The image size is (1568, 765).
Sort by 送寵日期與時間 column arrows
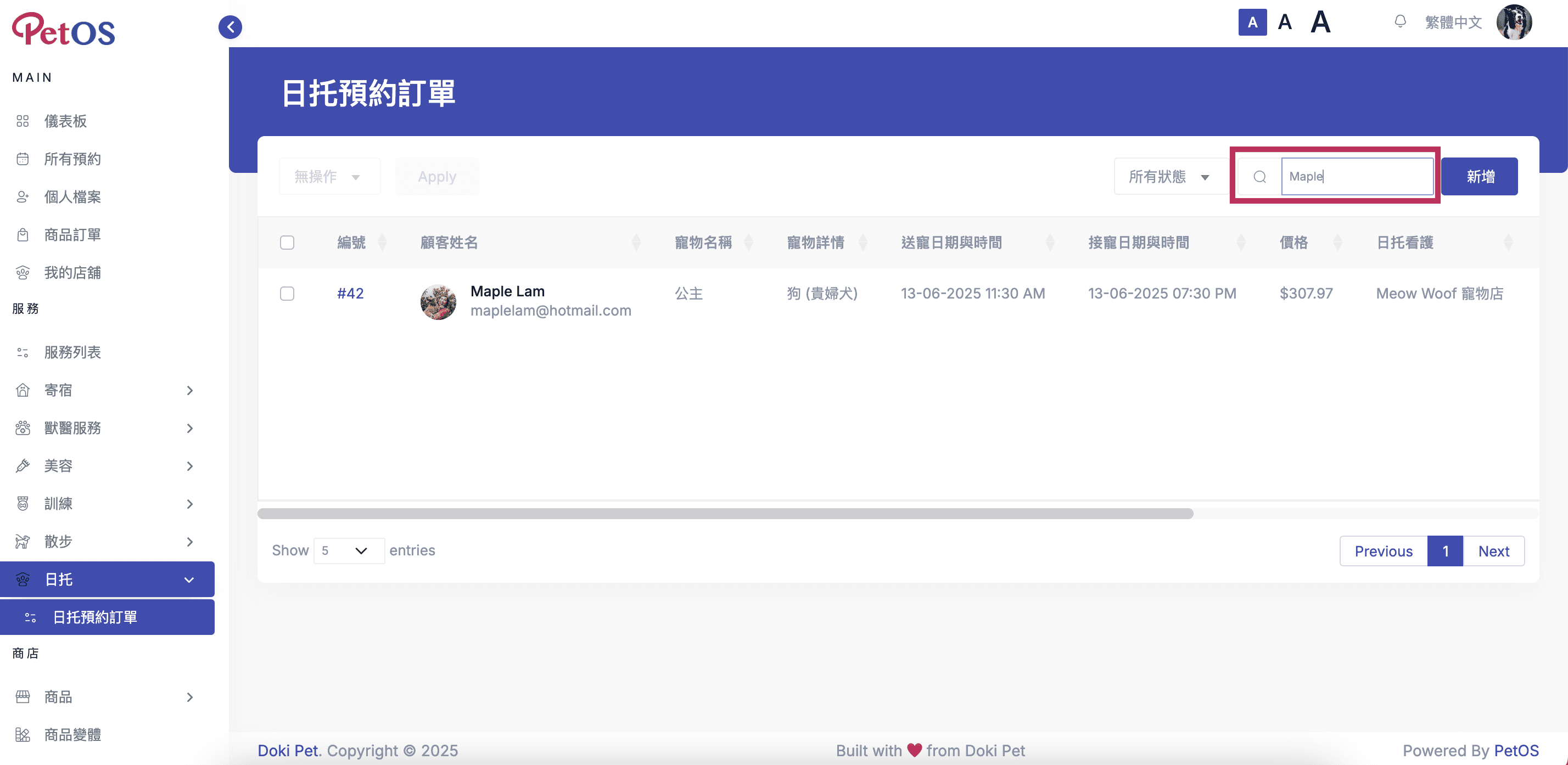[1049, 242]
